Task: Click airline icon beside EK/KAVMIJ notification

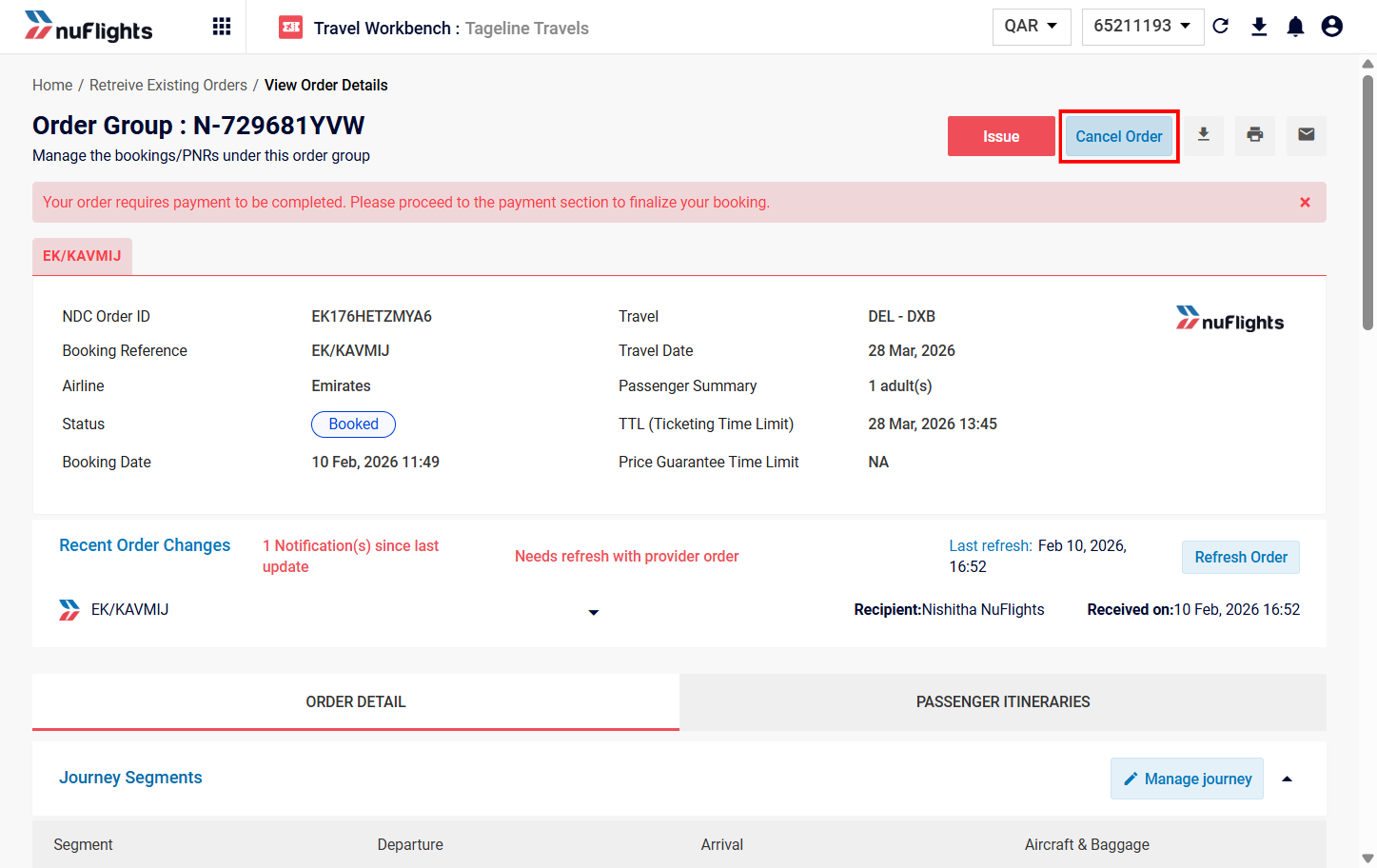Action: (69, 610)
